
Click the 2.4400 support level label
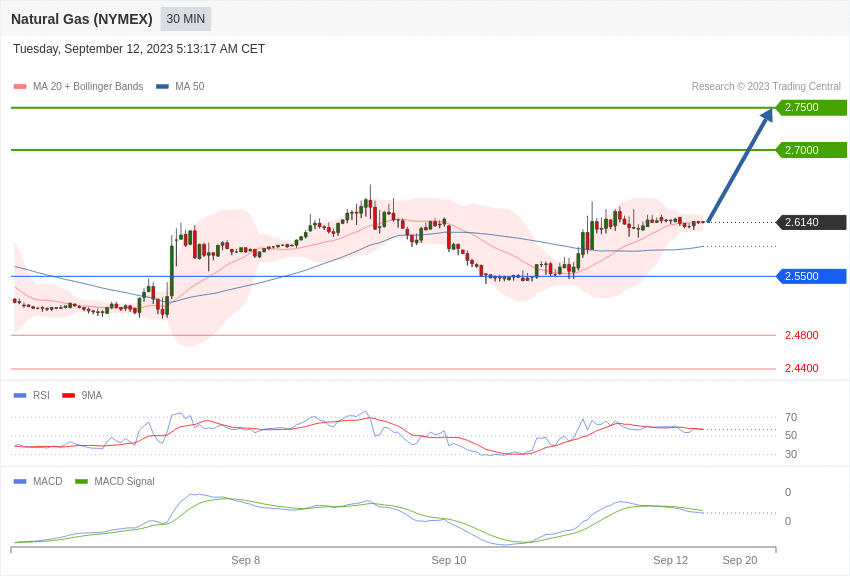[x=801, y=368]
